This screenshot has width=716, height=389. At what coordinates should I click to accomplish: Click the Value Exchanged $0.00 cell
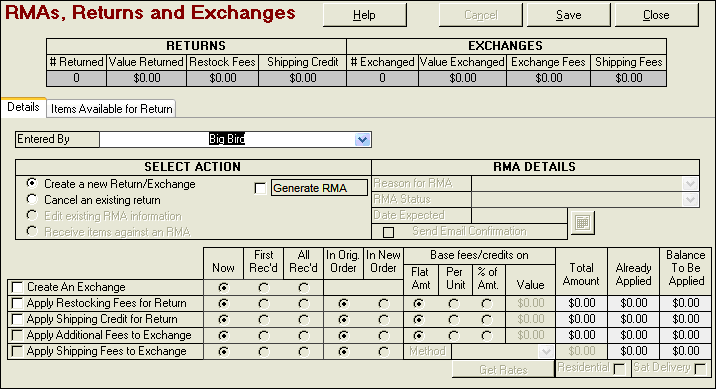click(x=463, y=78)
